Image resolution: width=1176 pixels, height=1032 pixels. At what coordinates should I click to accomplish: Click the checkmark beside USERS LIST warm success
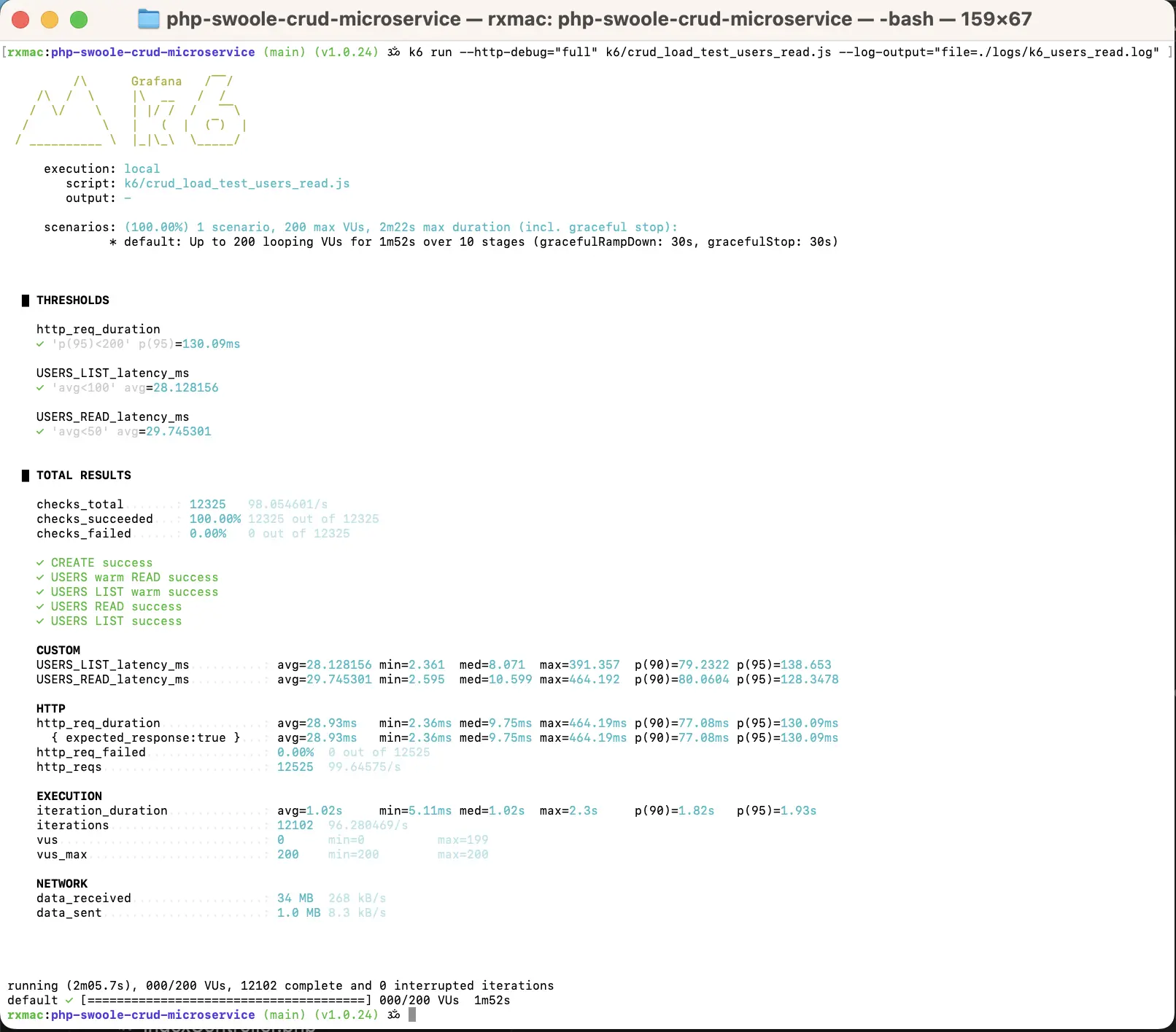click(40, 592)
